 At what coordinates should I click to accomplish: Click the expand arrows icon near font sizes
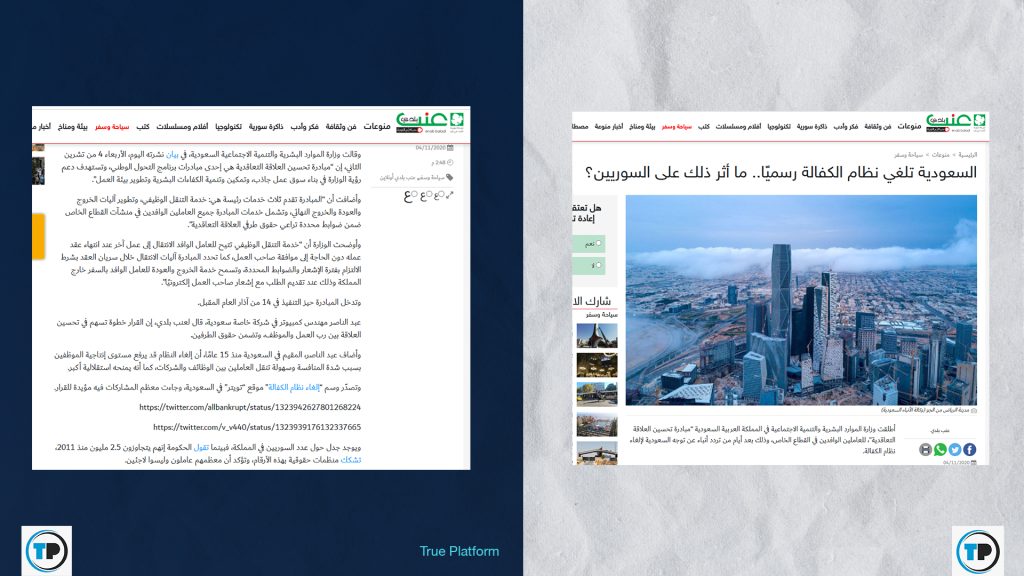click(x=449, y=195)
